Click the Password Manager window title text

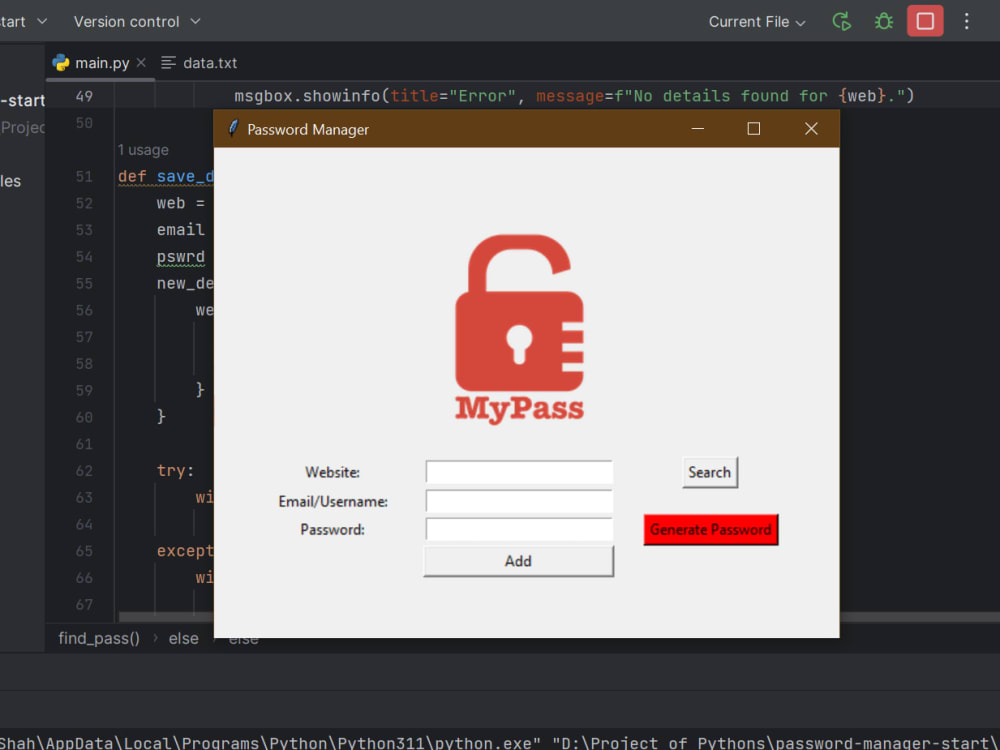(x=308, y=129)
